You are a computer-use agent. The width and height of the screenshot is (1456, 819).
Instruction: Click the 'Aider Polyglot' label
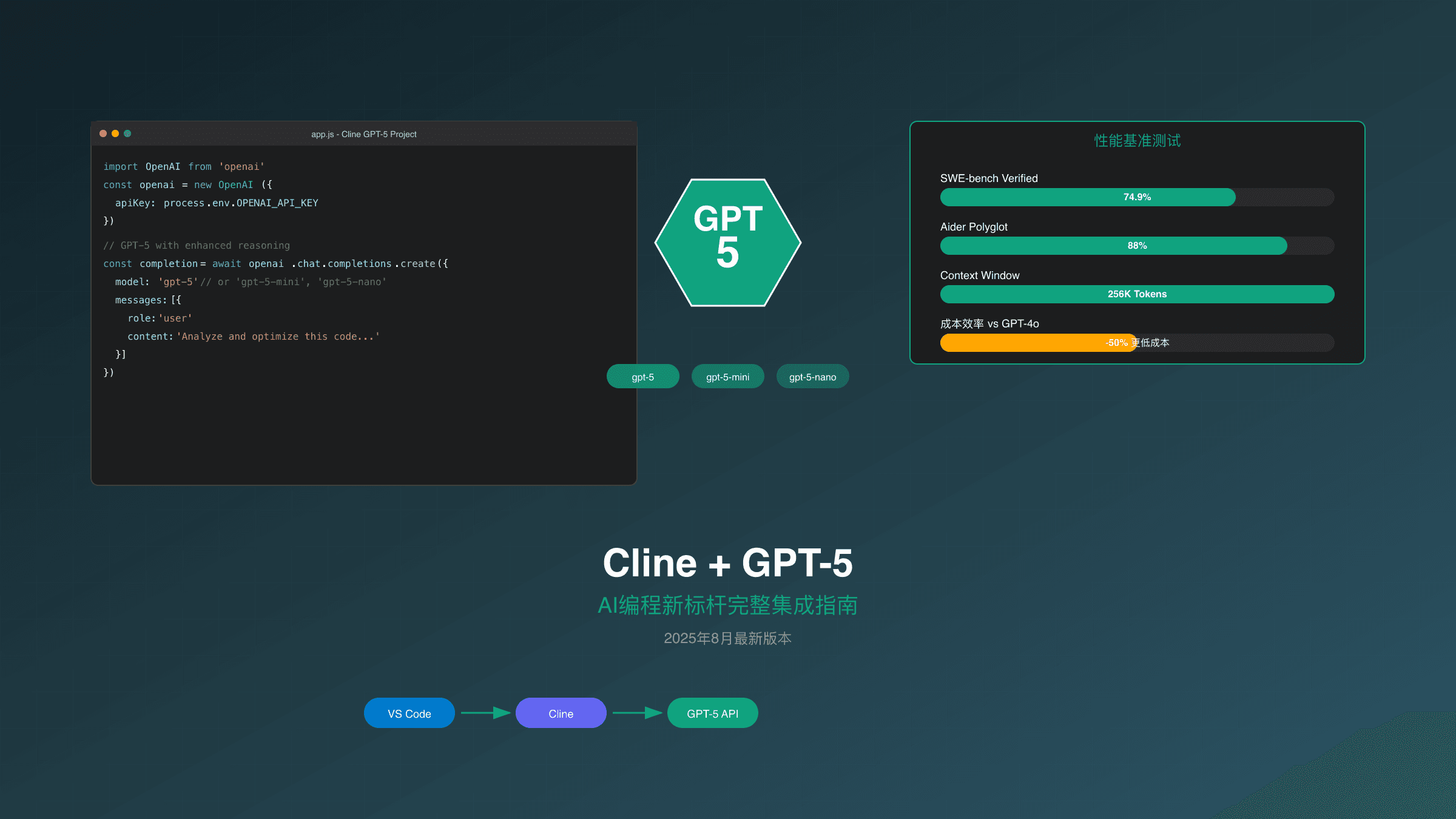pyautogui.click(x=974, y=227)
